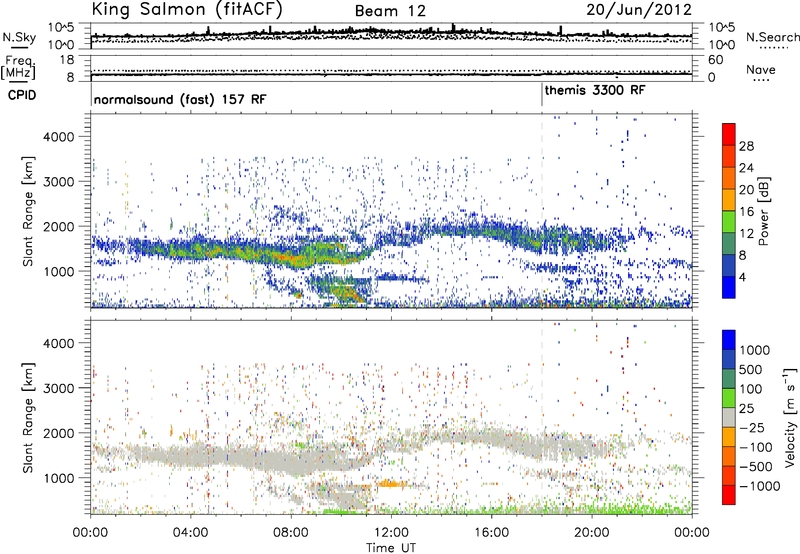This screenshot has width=800, height=554.
Task: Click the 'N.Sky' legend label
Action: coord(19,37)
